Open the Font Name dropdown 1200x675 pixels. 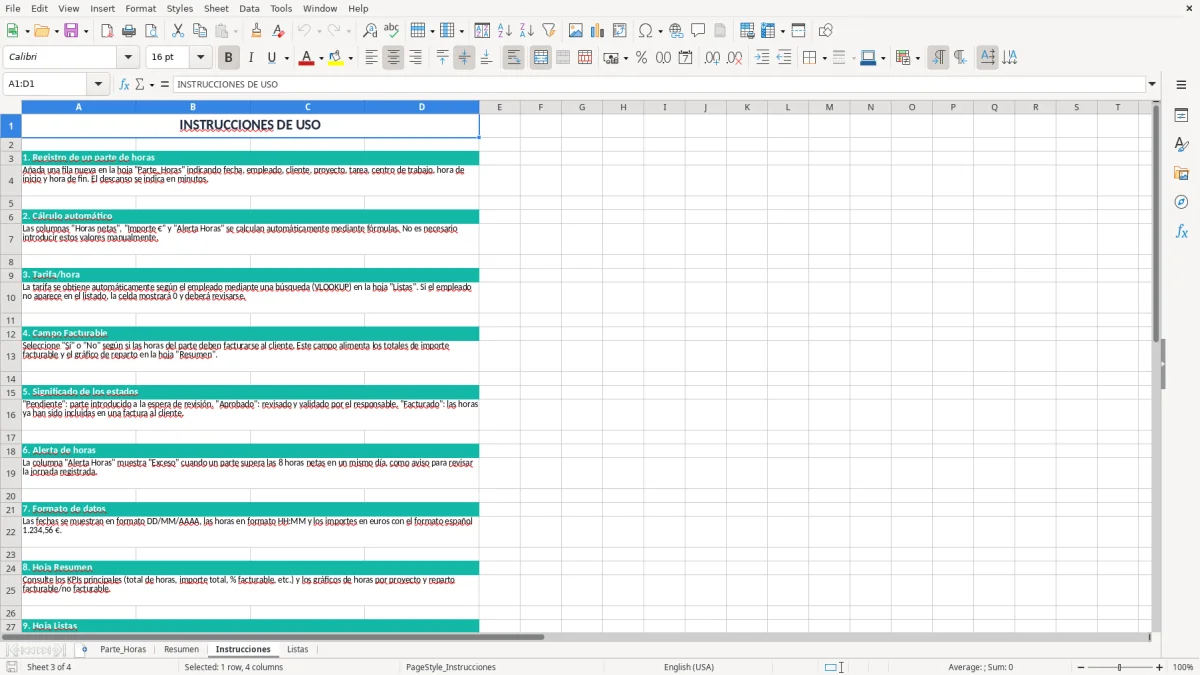click(128, 58)
